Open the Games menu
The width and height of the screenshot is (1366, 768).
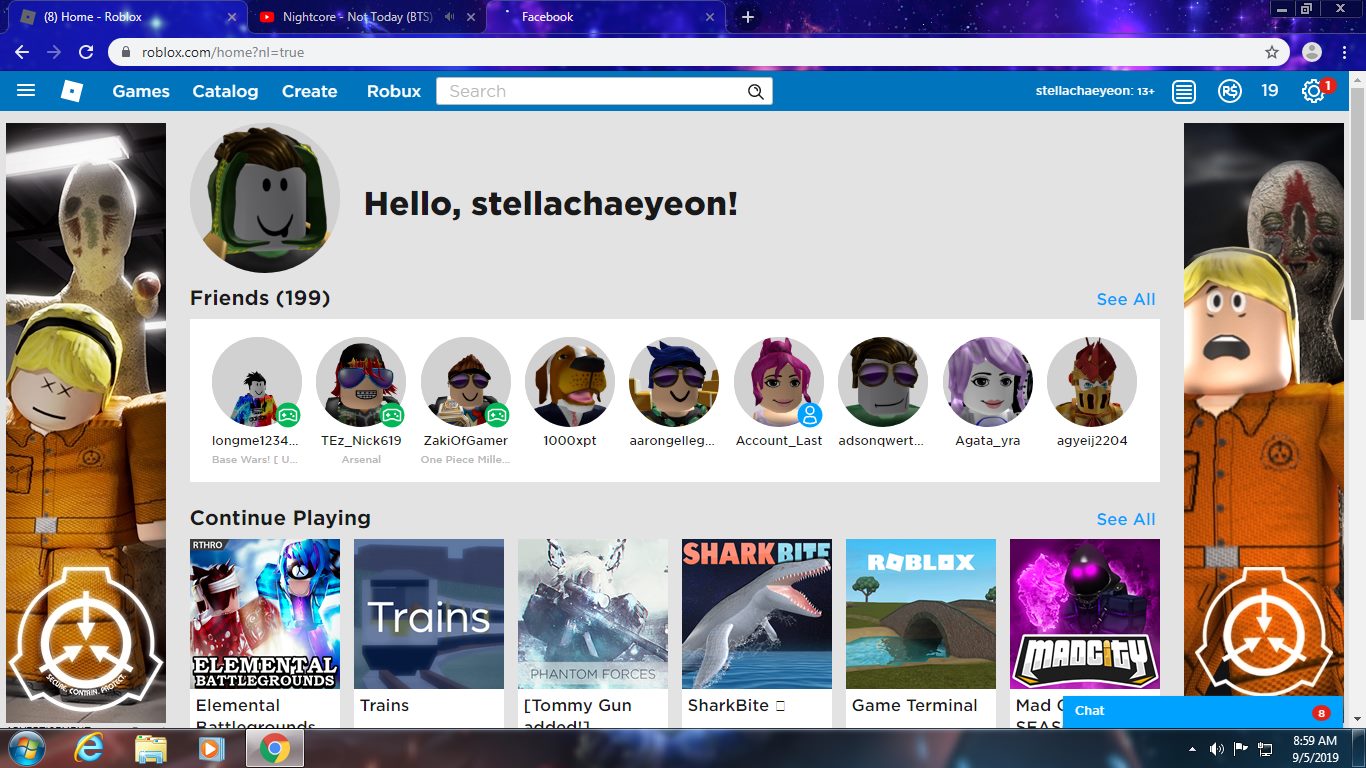(x=141, y=91)
